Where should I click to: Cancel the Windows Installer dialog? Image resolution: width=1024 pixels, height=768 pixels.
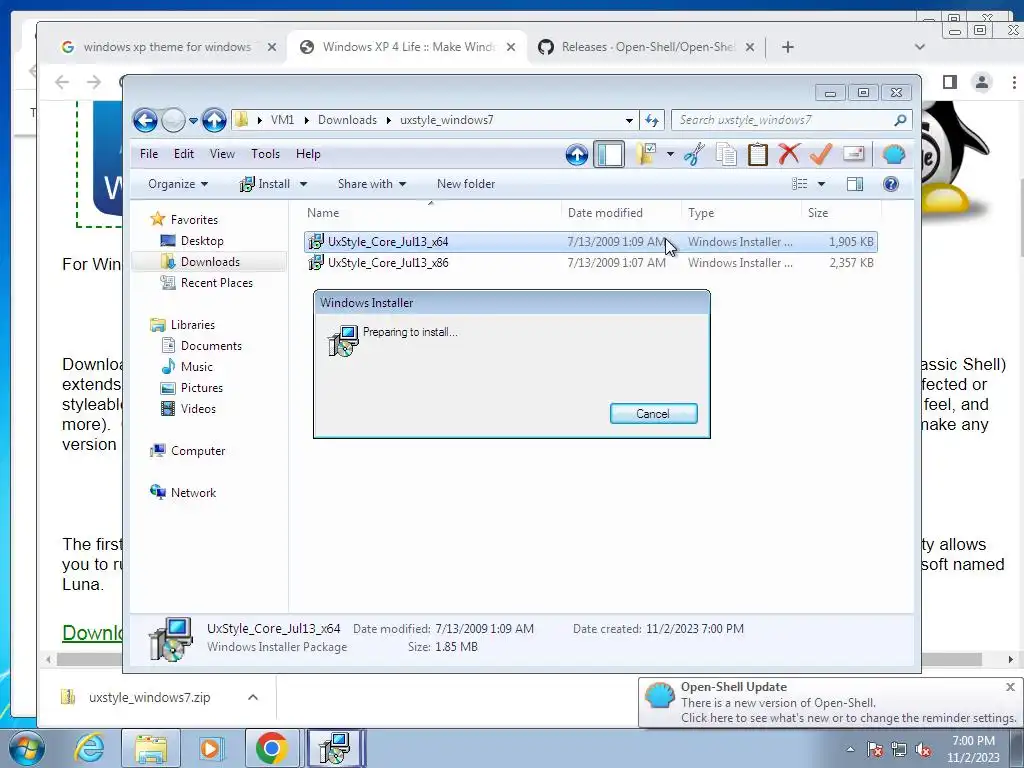pos(653,413)
